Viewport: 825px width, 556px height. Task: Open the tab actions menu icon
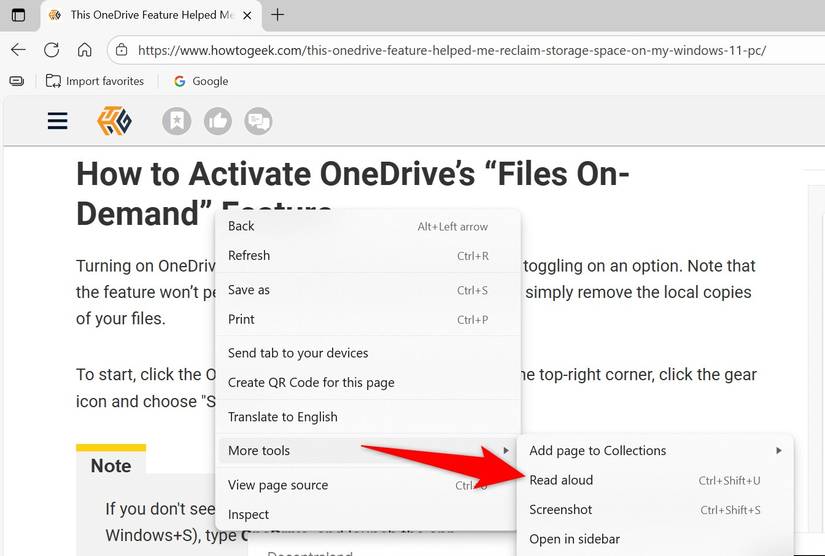pyautogui.click(x=18, y=15)
